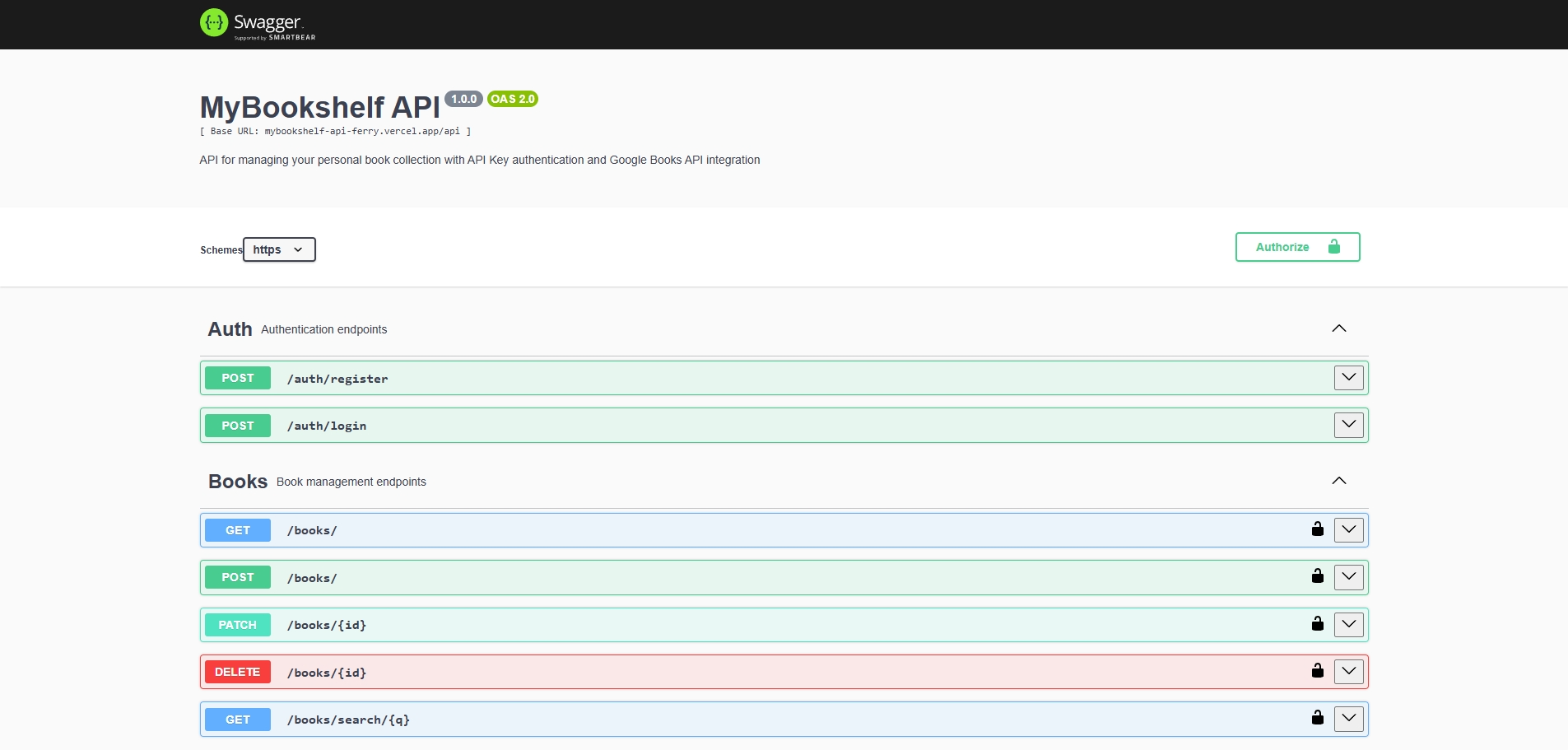The width and height of the screenshot is (1568, 750).
Task: Collapse the Books section
Action: coord(1339,480)
